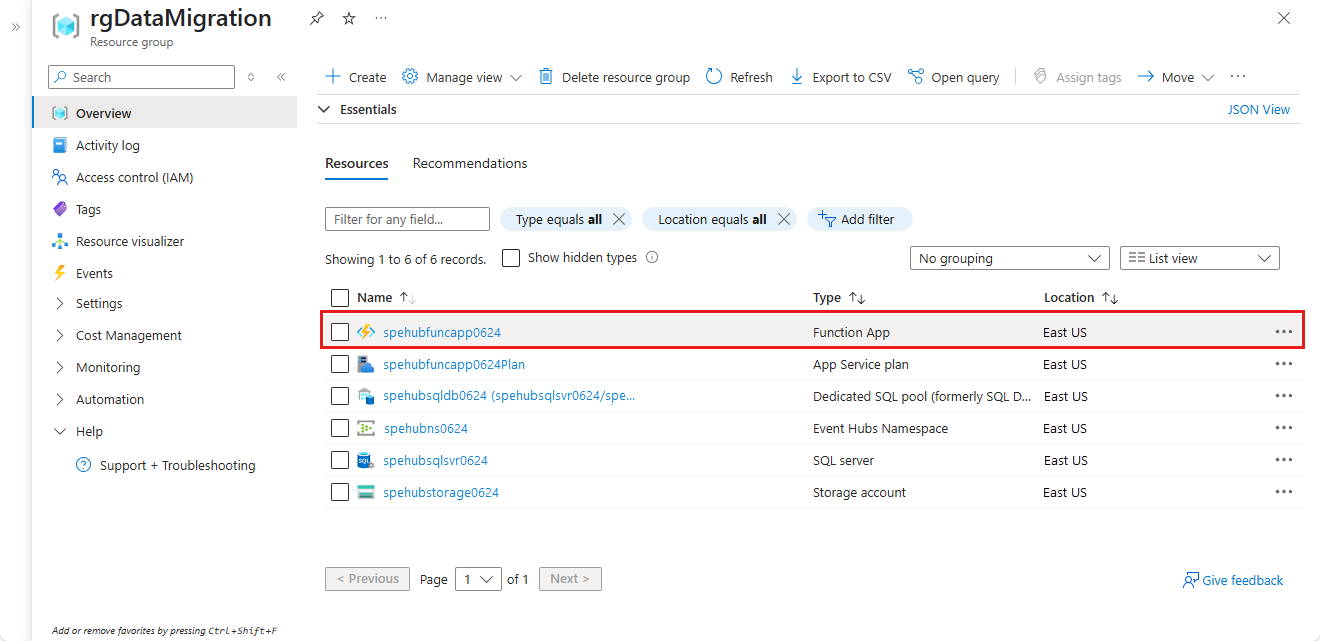Switch to the Recommendations tab
Screen dimensions: 1320x641
(x=470, y=163)
